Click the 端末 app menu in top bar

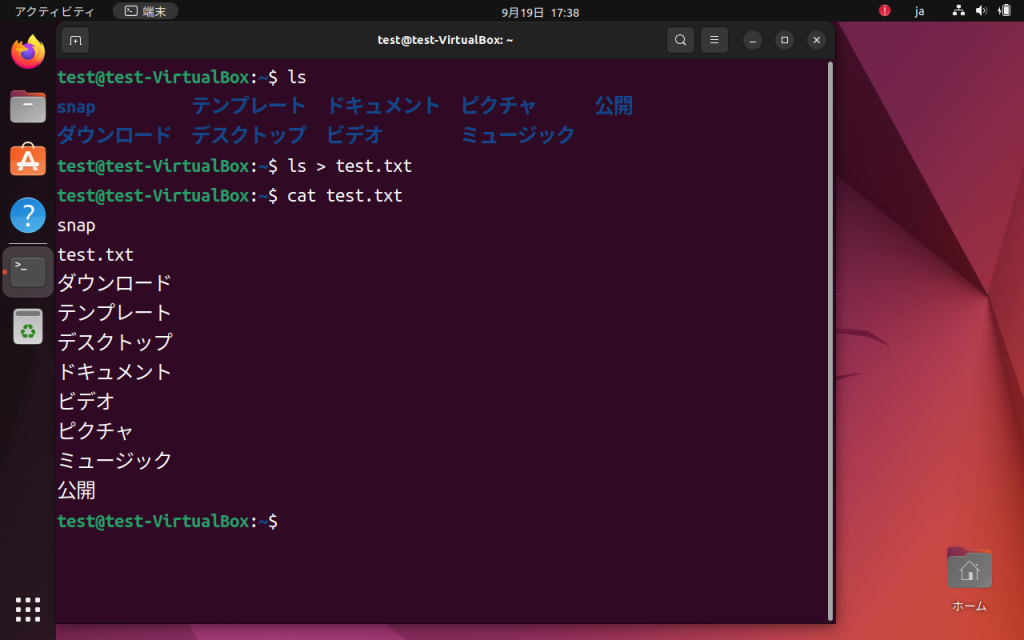[146, 11]
